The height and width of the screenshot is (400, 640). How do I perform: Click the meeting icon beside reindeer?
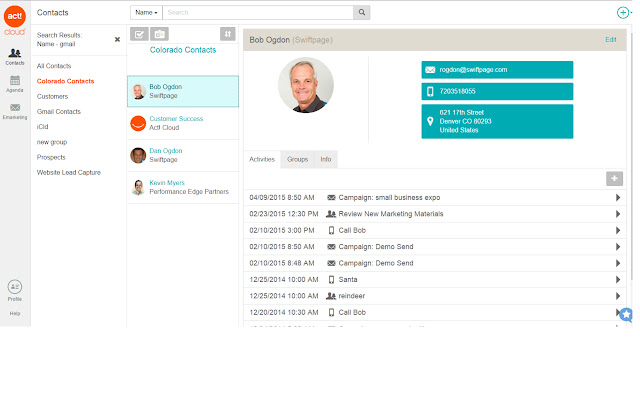pyautogui.click(x=331, y=296)
